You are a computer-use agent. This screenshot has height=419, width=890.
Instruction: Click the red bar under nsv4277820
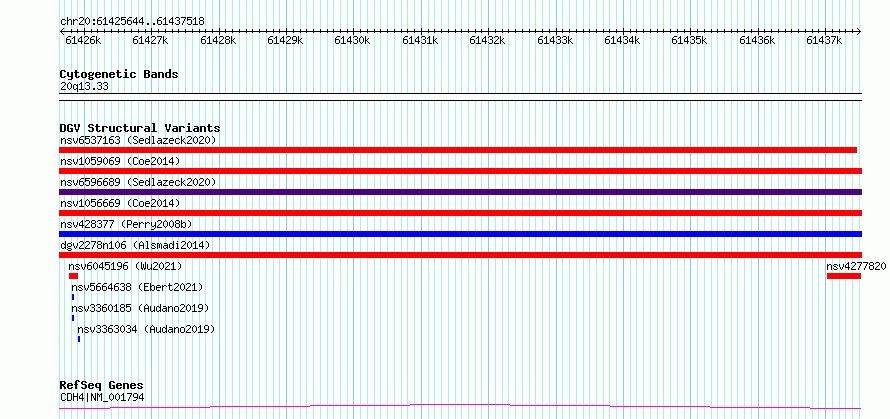(x=844, y=276)
